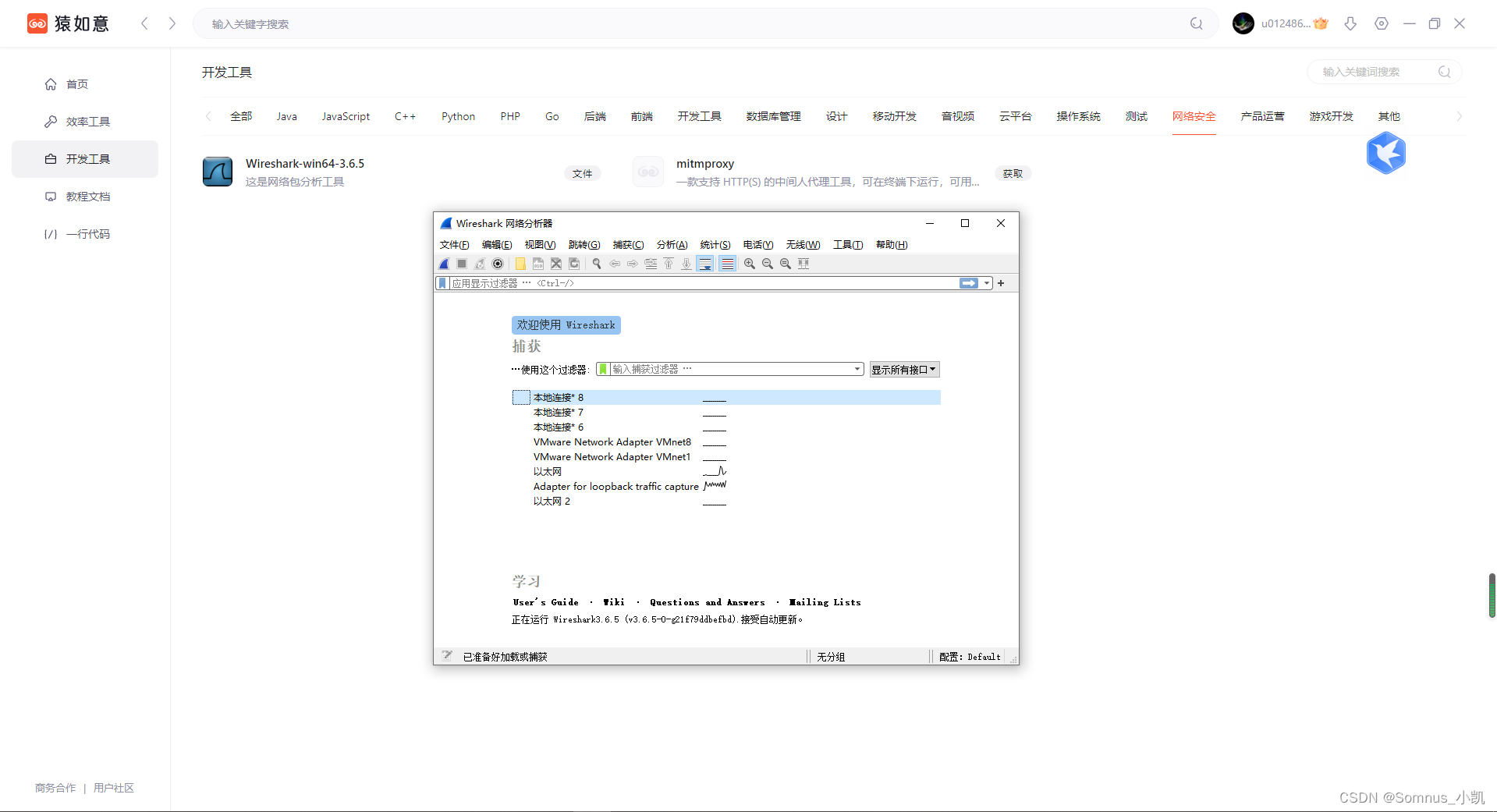1497x812 pixels.
Task: Open 教程文档 in sidebar
Action: [85, 197]
